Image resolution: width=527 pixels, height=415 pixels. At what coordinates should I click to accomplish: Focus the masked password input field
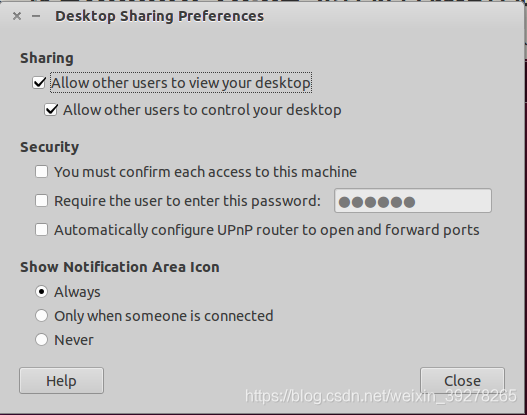(x=413, y=201)
